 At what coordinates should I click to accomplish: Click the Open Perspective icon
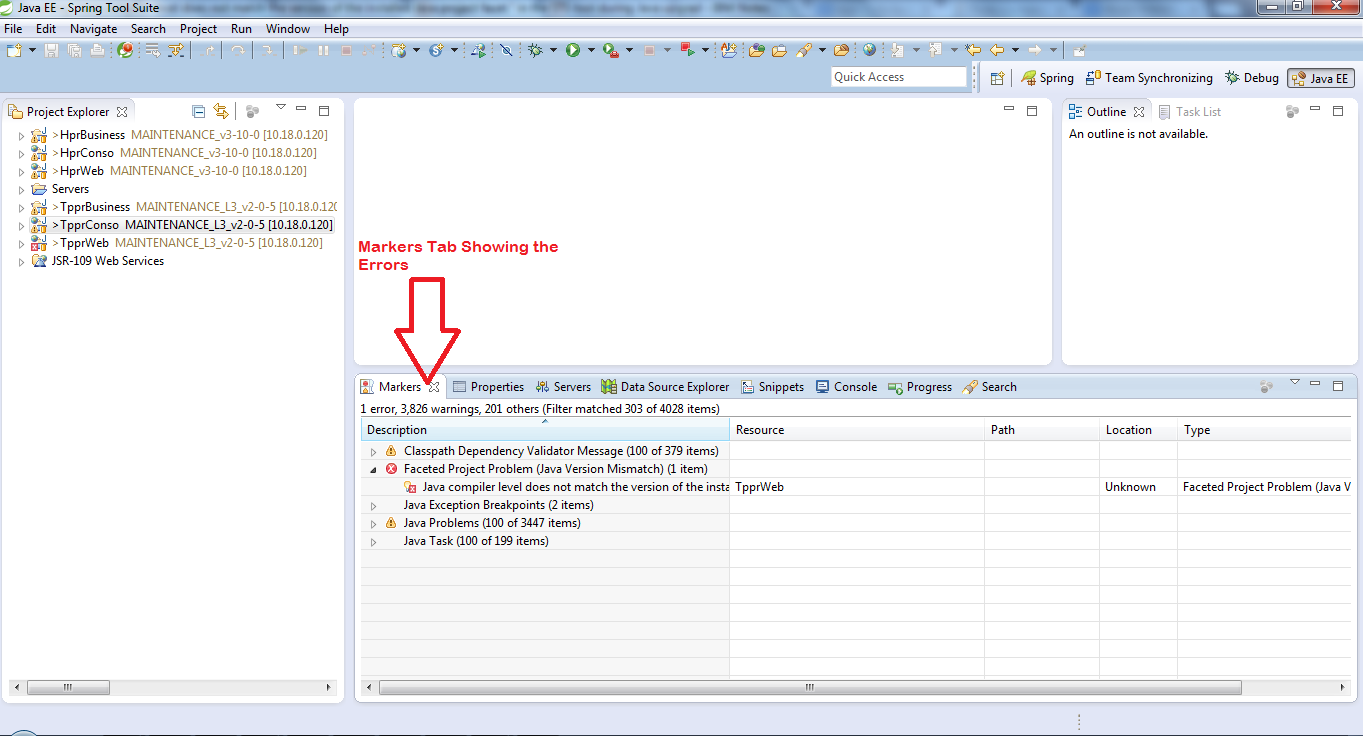click(x=997, y=77)
